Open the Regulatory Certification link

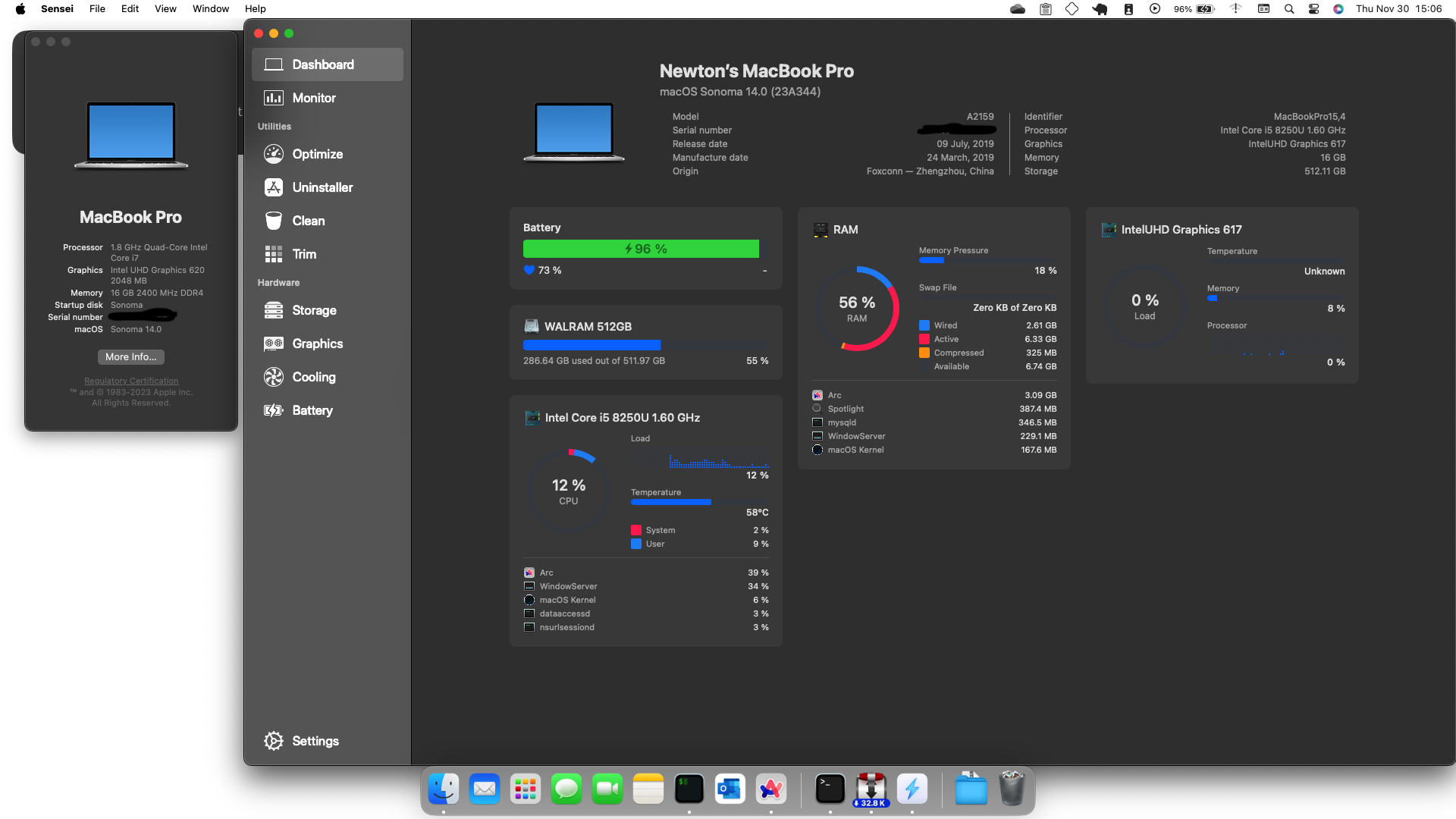pos(131,381)
